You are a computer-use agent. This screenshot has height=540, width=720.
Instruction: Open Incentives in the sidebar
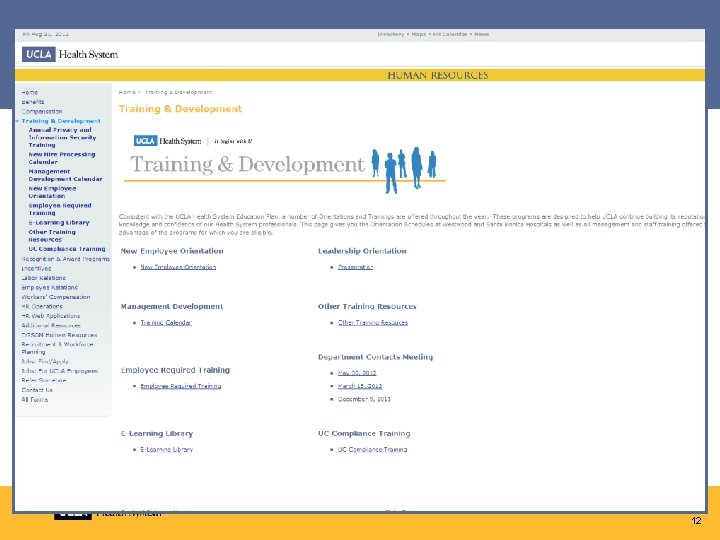coord(36,269)
